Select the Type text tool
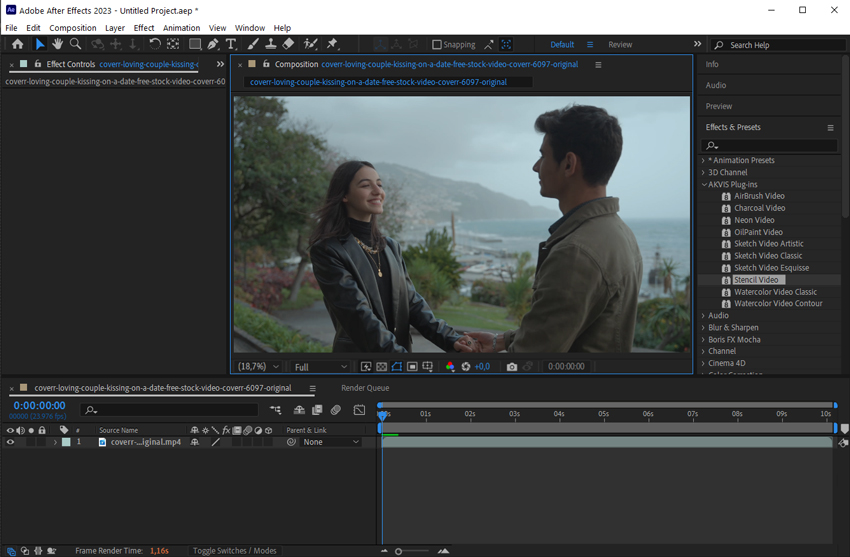The height and width of the screenshot is (557, 850). (231, 44)
